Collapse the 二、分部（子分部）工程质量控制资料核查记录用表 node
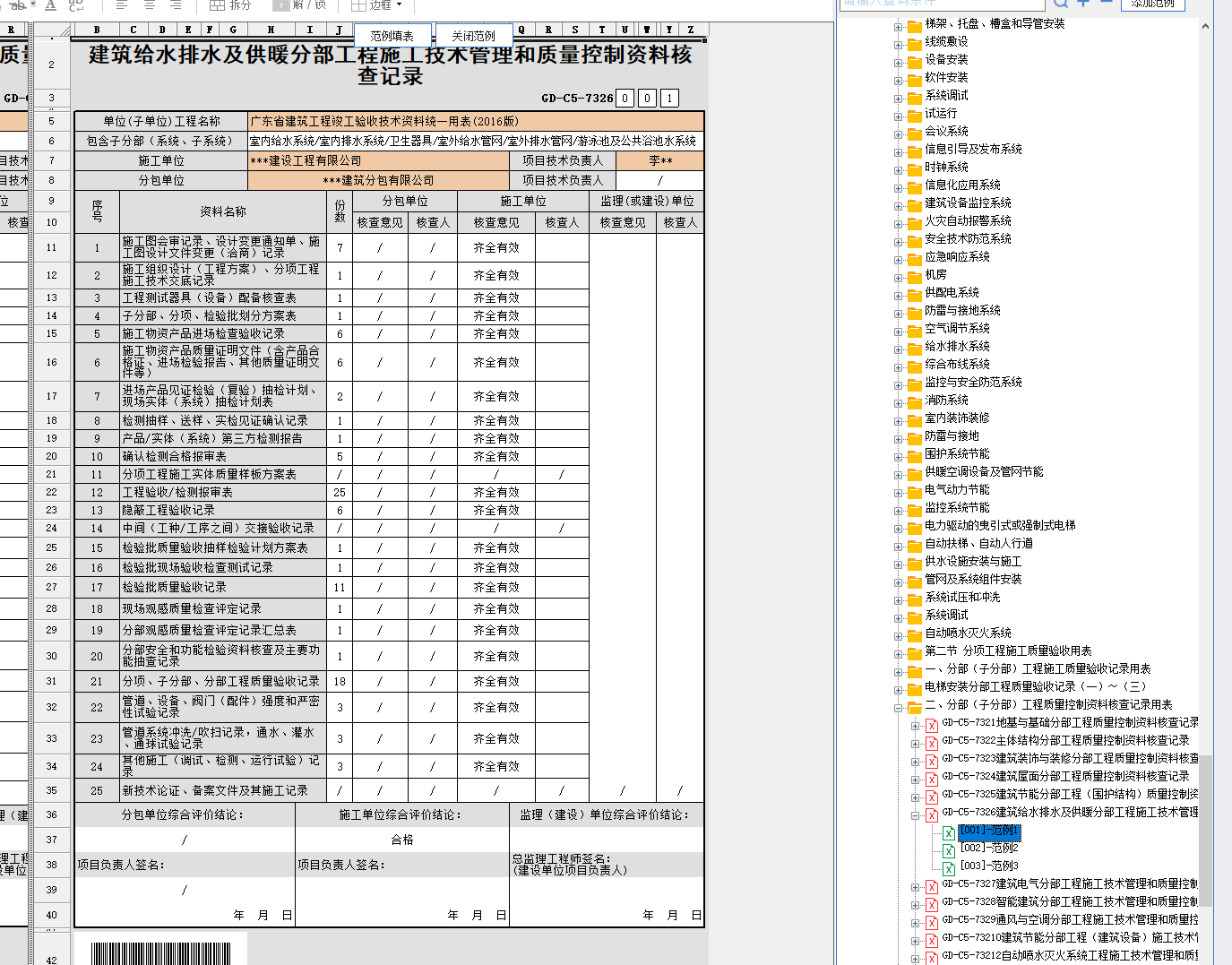Viewport: 1232px width, 965px height. [x=898, y=707]
